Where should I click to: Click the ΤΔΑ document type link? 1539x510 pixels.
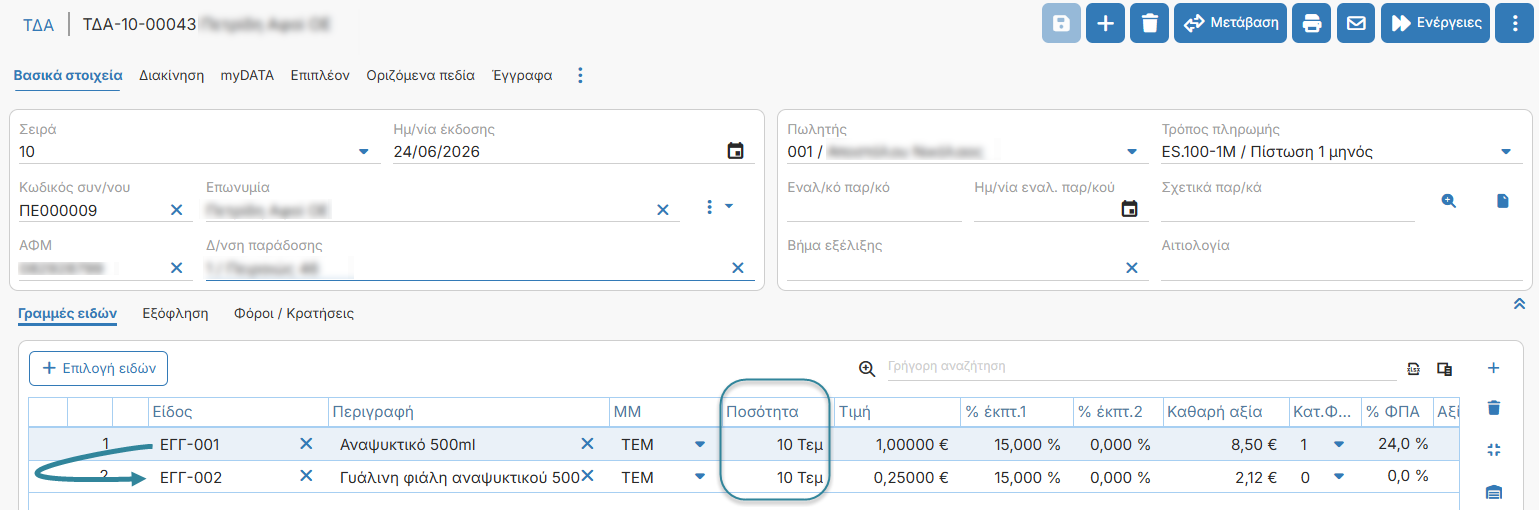point(38,24)
